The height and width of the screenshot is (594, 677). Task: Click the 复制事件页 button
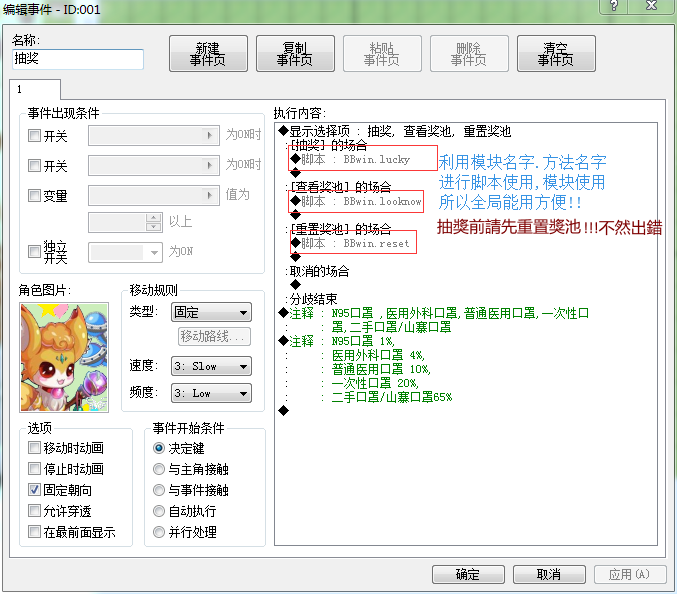pos(295,54)
